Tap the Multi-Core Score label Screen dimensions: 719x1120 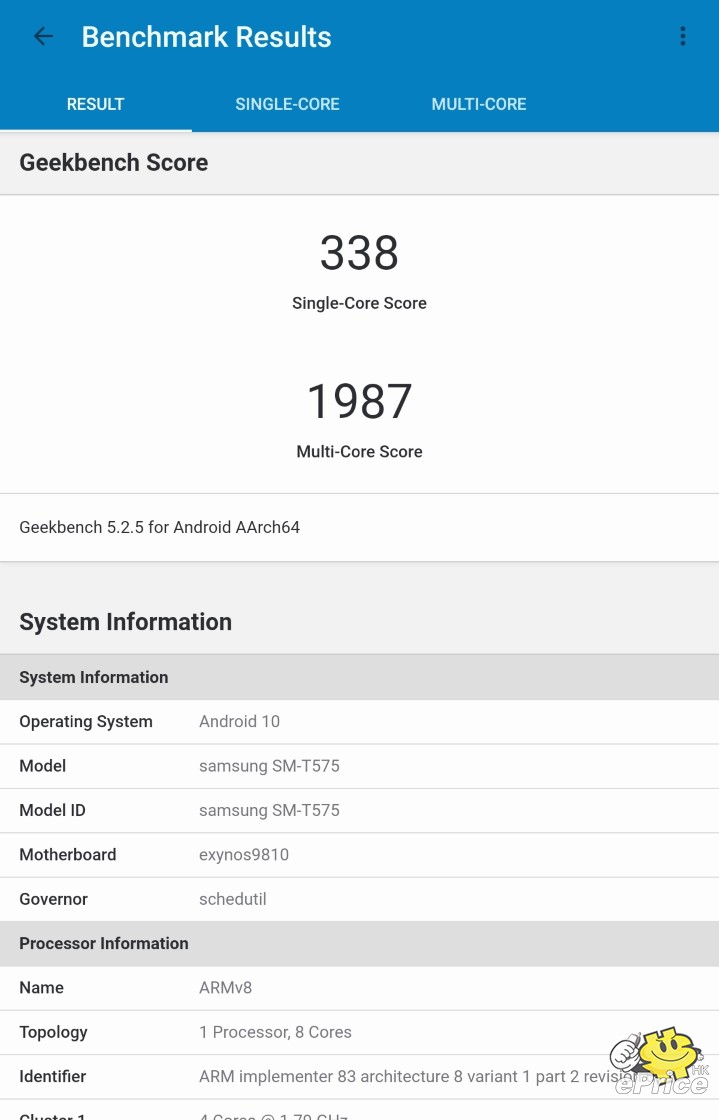359,451
